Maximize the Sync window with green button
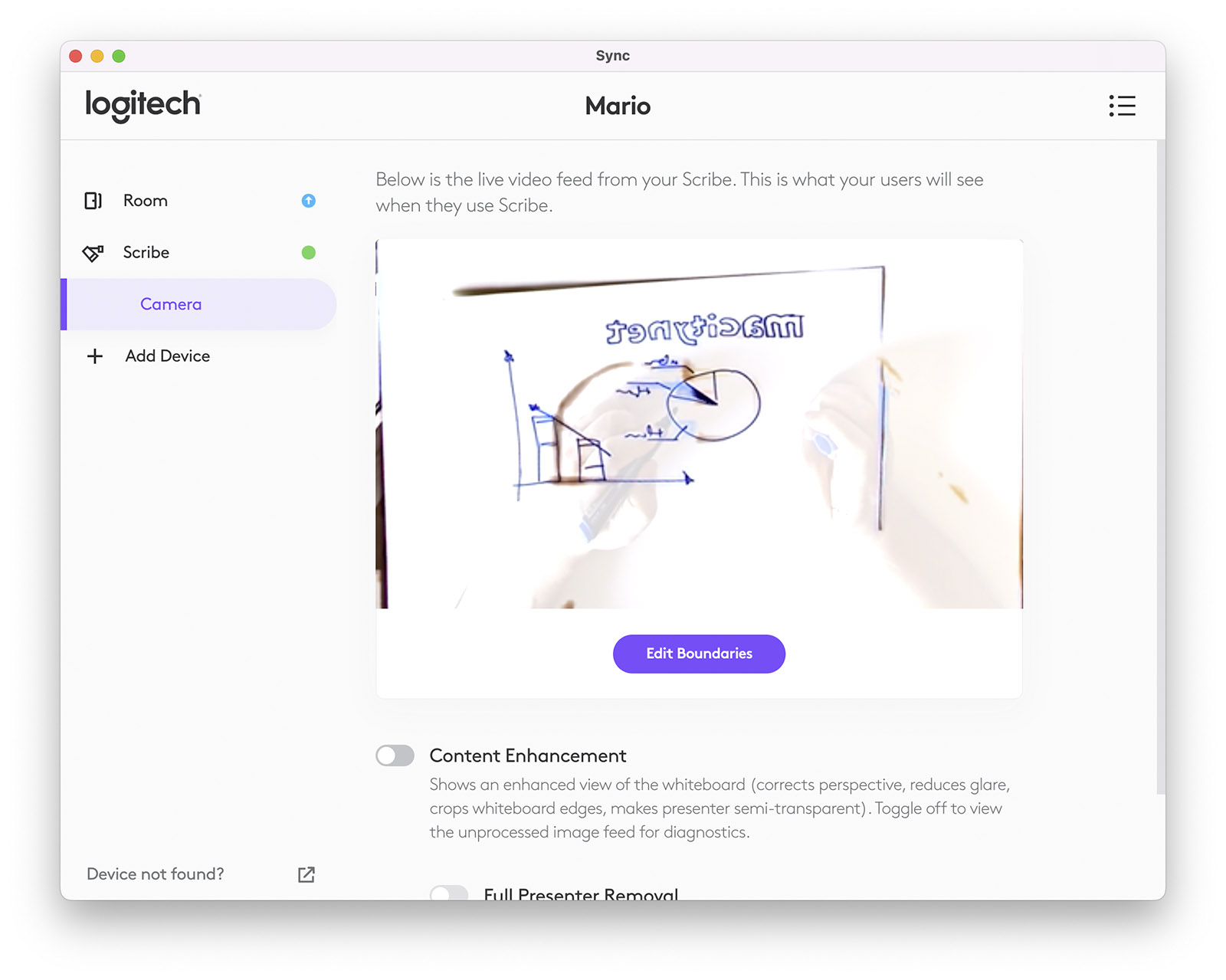 119,56
